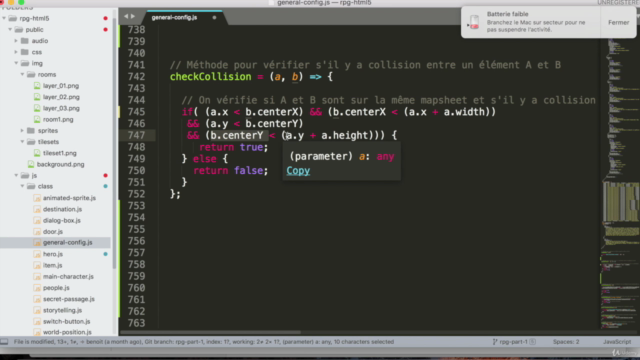
Task: Expand the sprites folder arrow
Action: pyautogui.click(x=22, y=131)
